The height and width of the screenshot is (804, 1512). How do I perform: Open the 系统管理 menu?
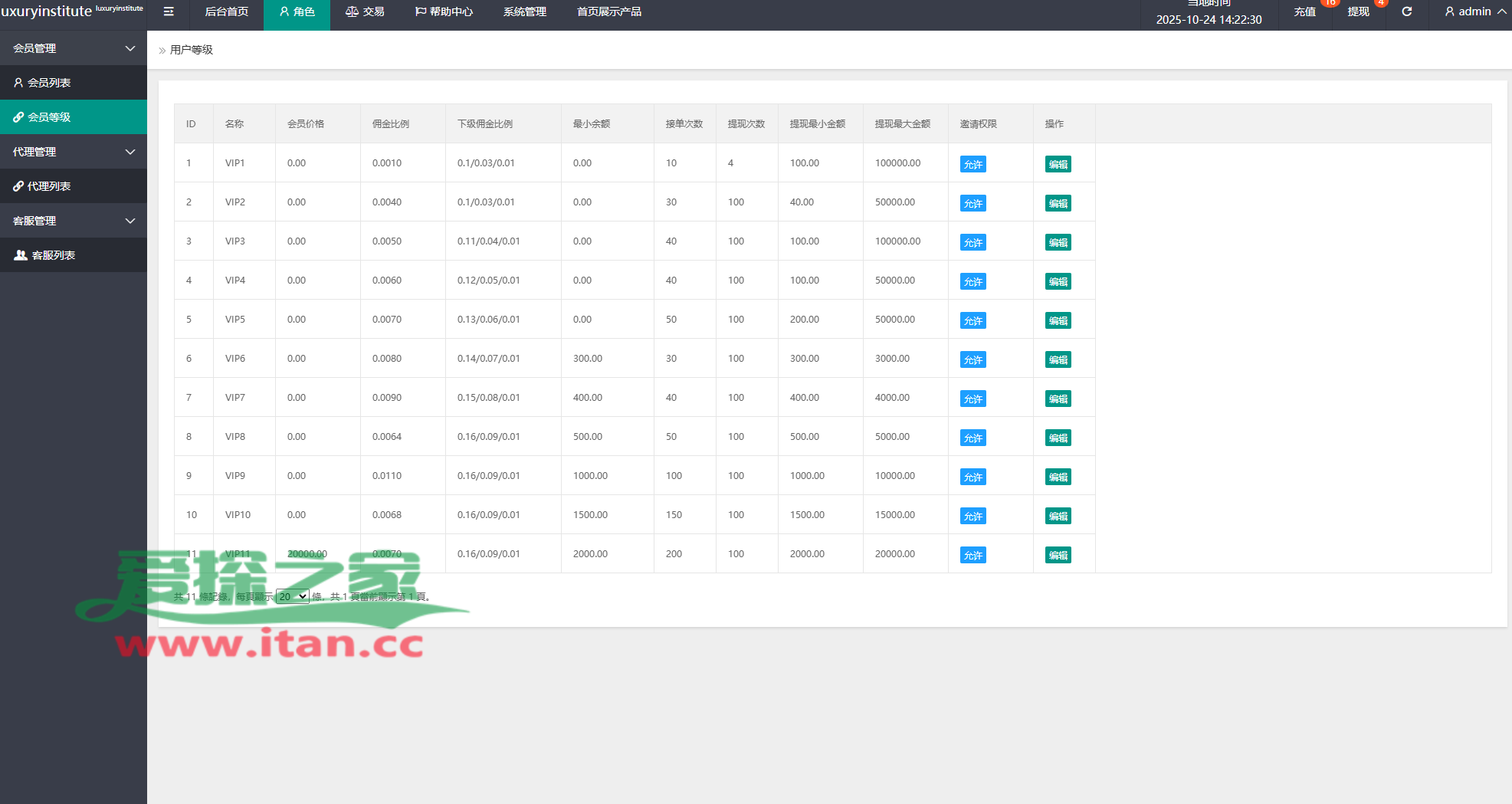pyautogui.click(x=525, y=11)
